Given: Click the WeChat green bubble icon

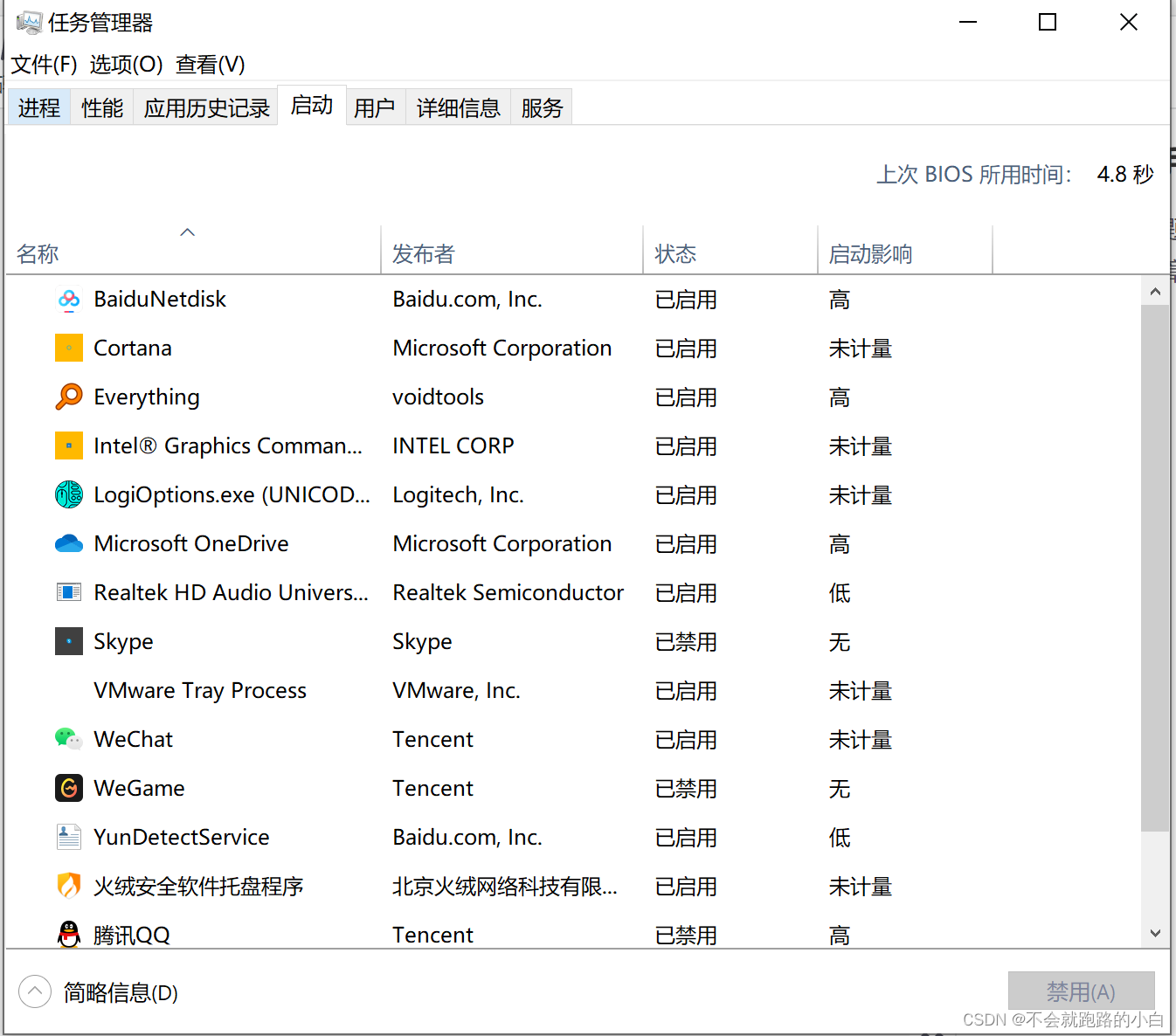Looking at the screenshot, I should click(69, 739).
